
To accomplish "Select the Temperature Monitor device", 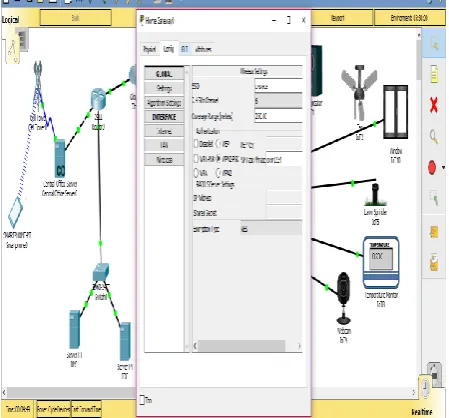I will [x=381, y=262].
